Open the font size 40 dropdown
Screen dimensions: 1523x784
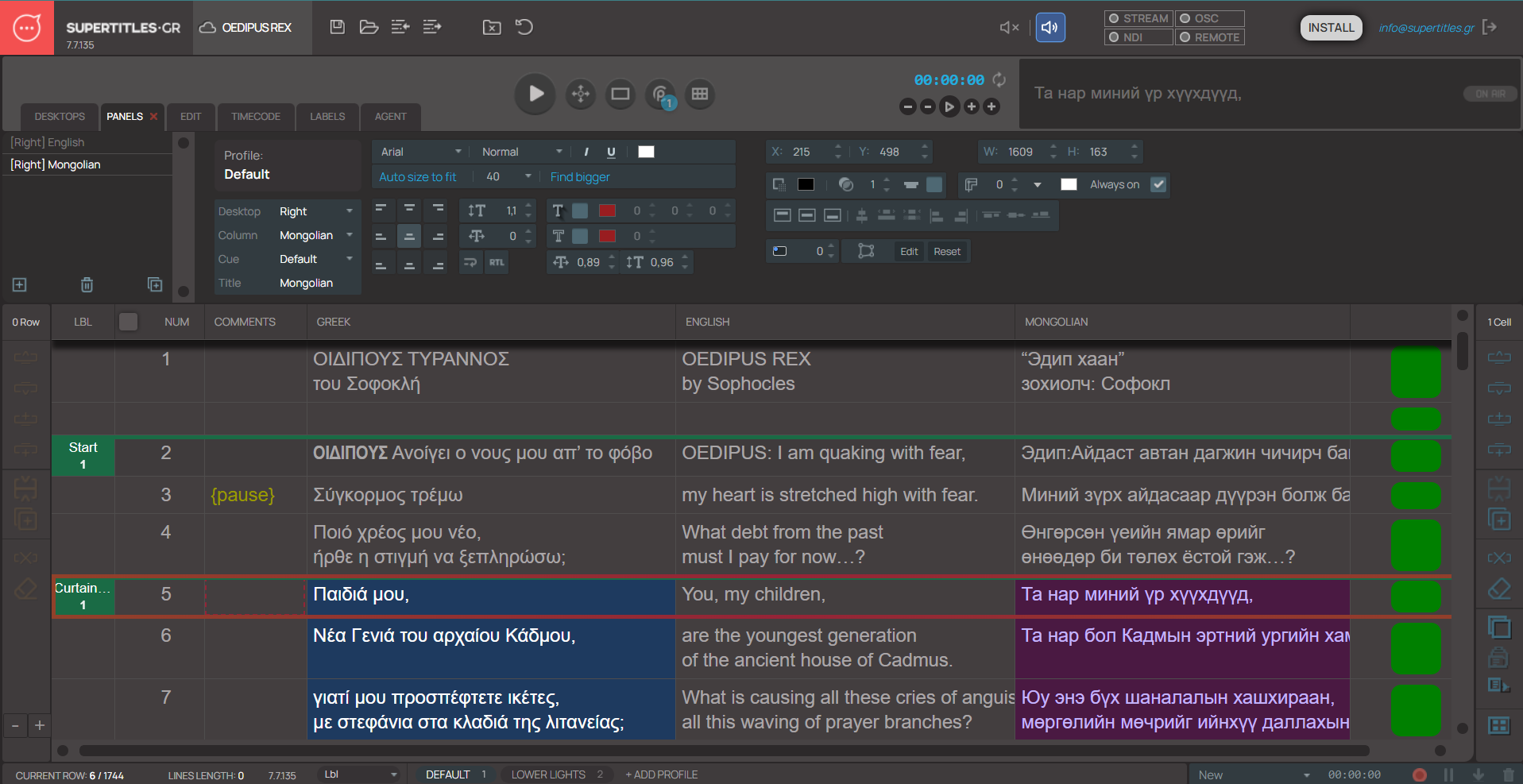click(x=508, y=177)
